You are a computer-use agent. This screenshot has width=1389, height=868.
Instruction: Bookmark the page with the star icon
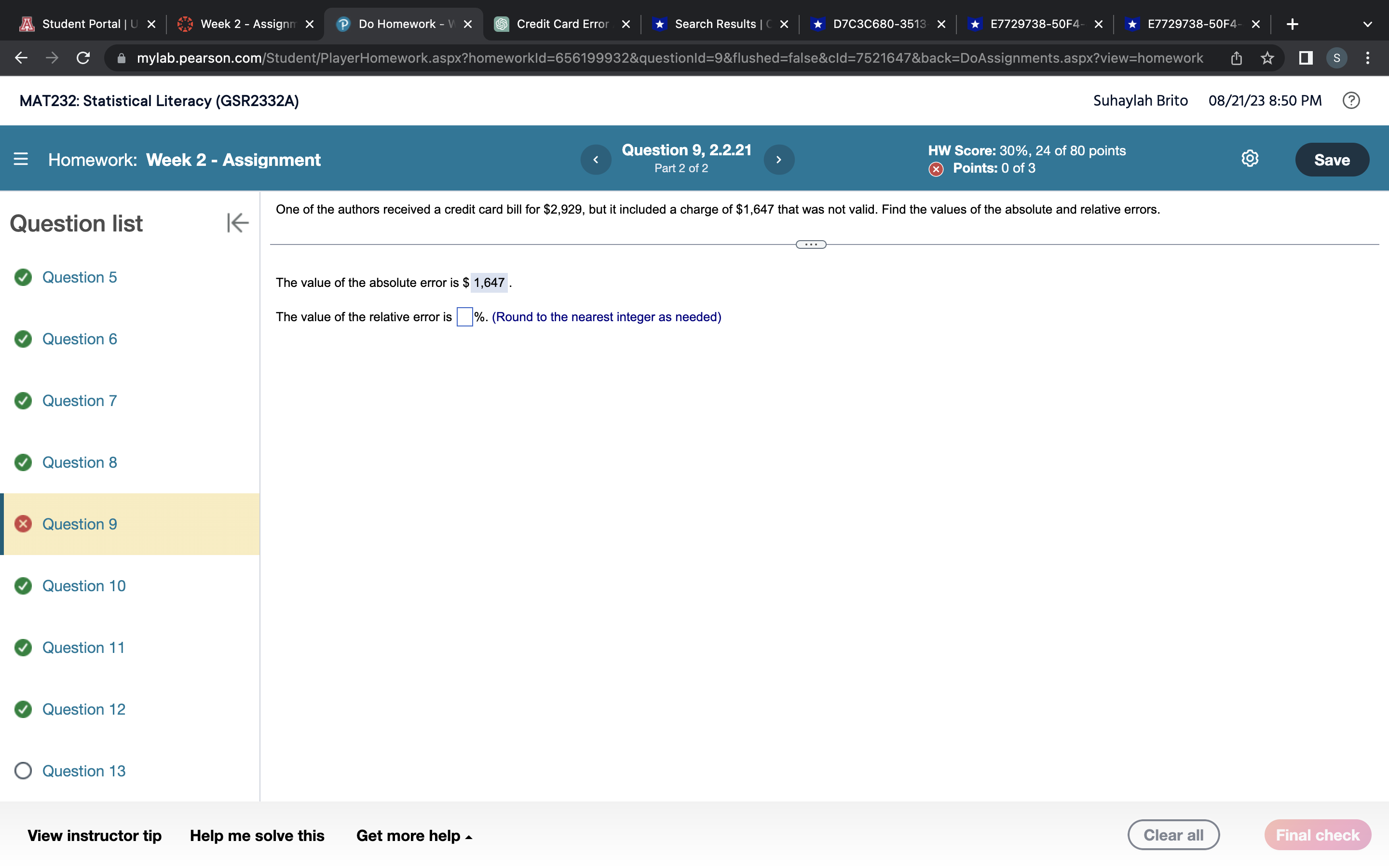[x=1267, y=57]
